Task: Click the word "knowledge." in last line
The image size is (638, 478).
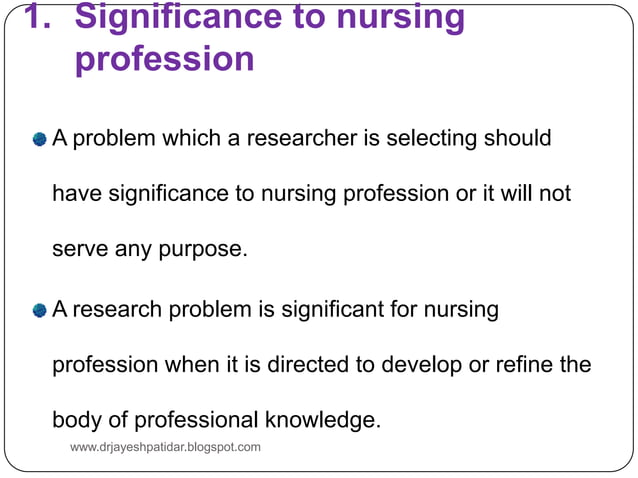Action: (323, 420)
